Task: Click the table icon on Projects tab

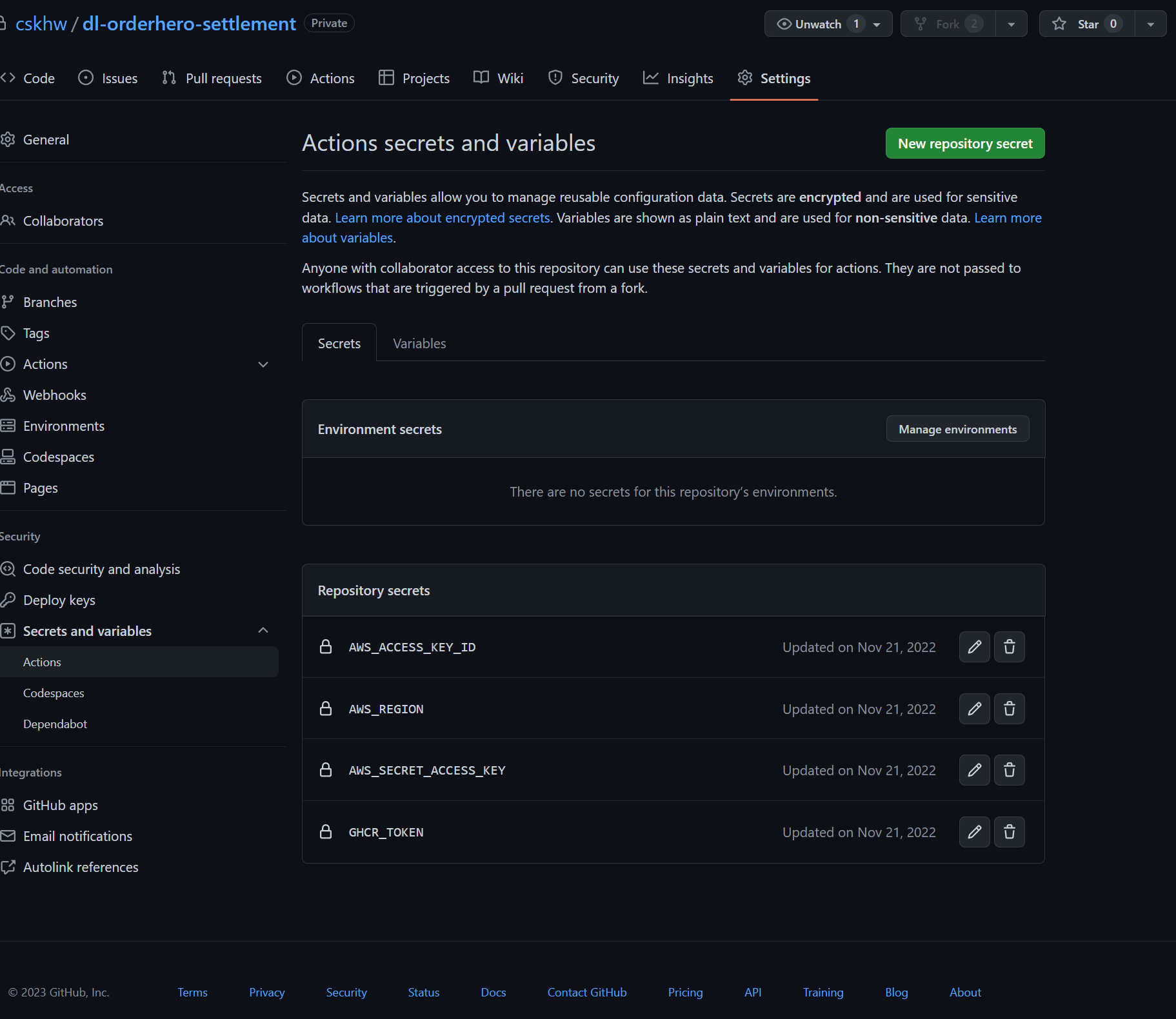Action: 386,77
